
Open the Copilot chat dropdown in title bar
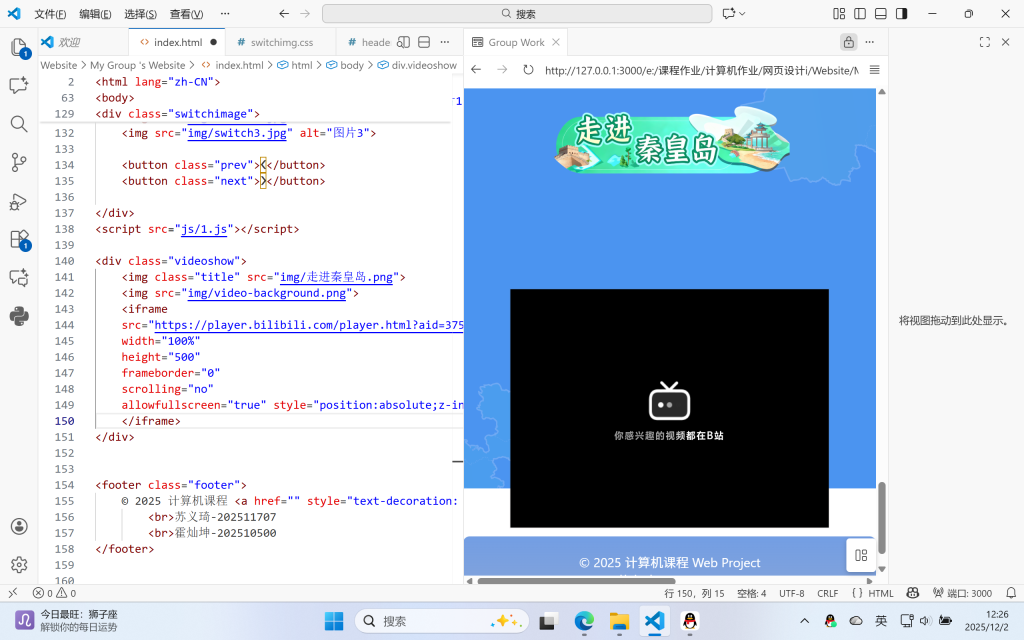pos(743,14)
